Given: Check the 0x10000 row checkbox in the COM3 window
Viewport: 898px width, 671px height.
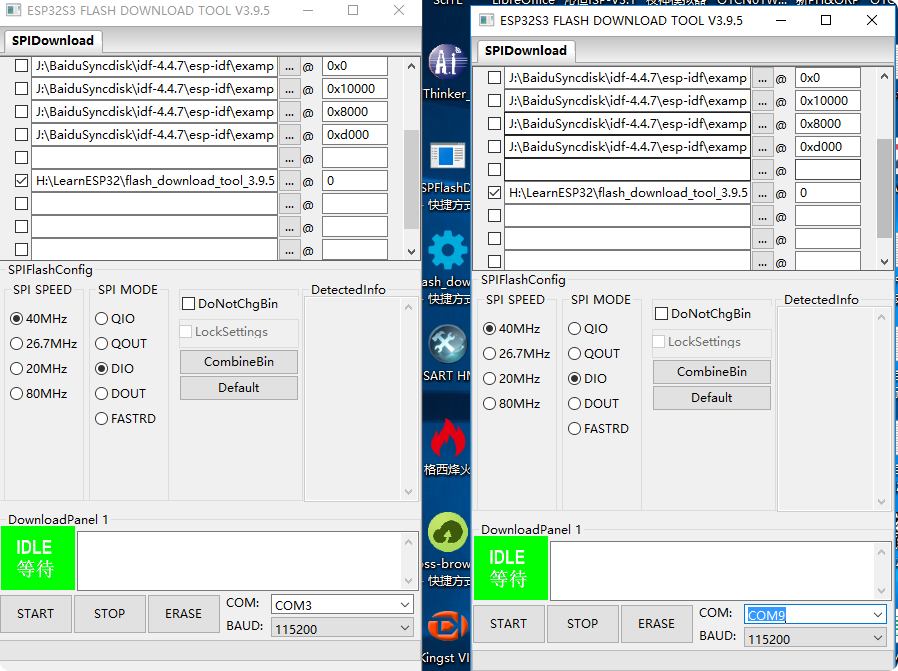Looking at the screenshot, I should point(21,89).
